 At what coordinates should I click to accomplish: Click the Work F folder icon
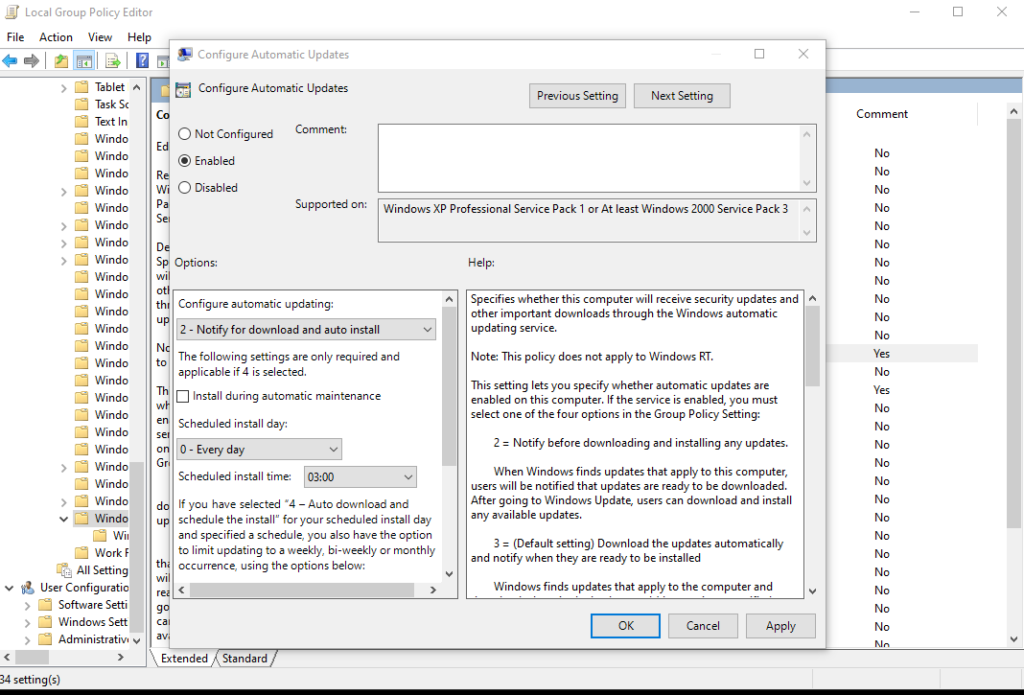[x=82, y=553]
